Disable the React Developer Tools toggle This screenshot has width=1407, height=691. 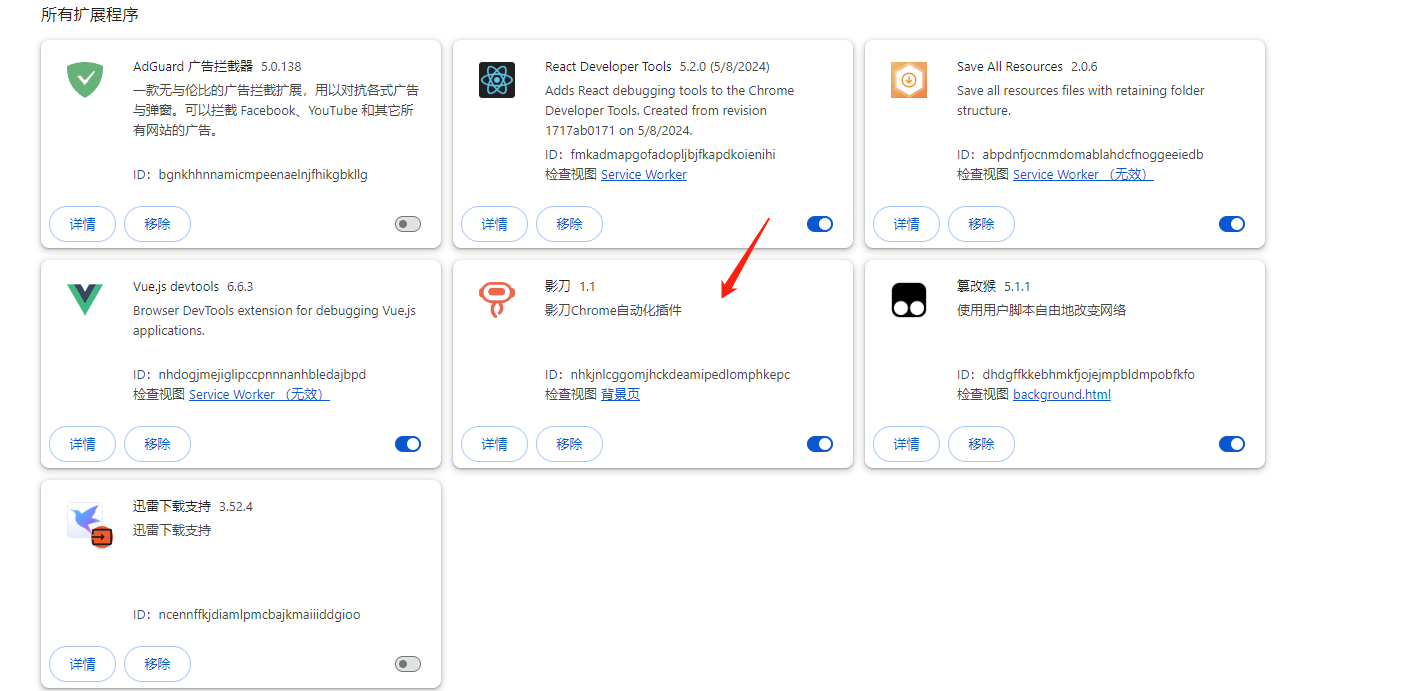click(820, 224)
